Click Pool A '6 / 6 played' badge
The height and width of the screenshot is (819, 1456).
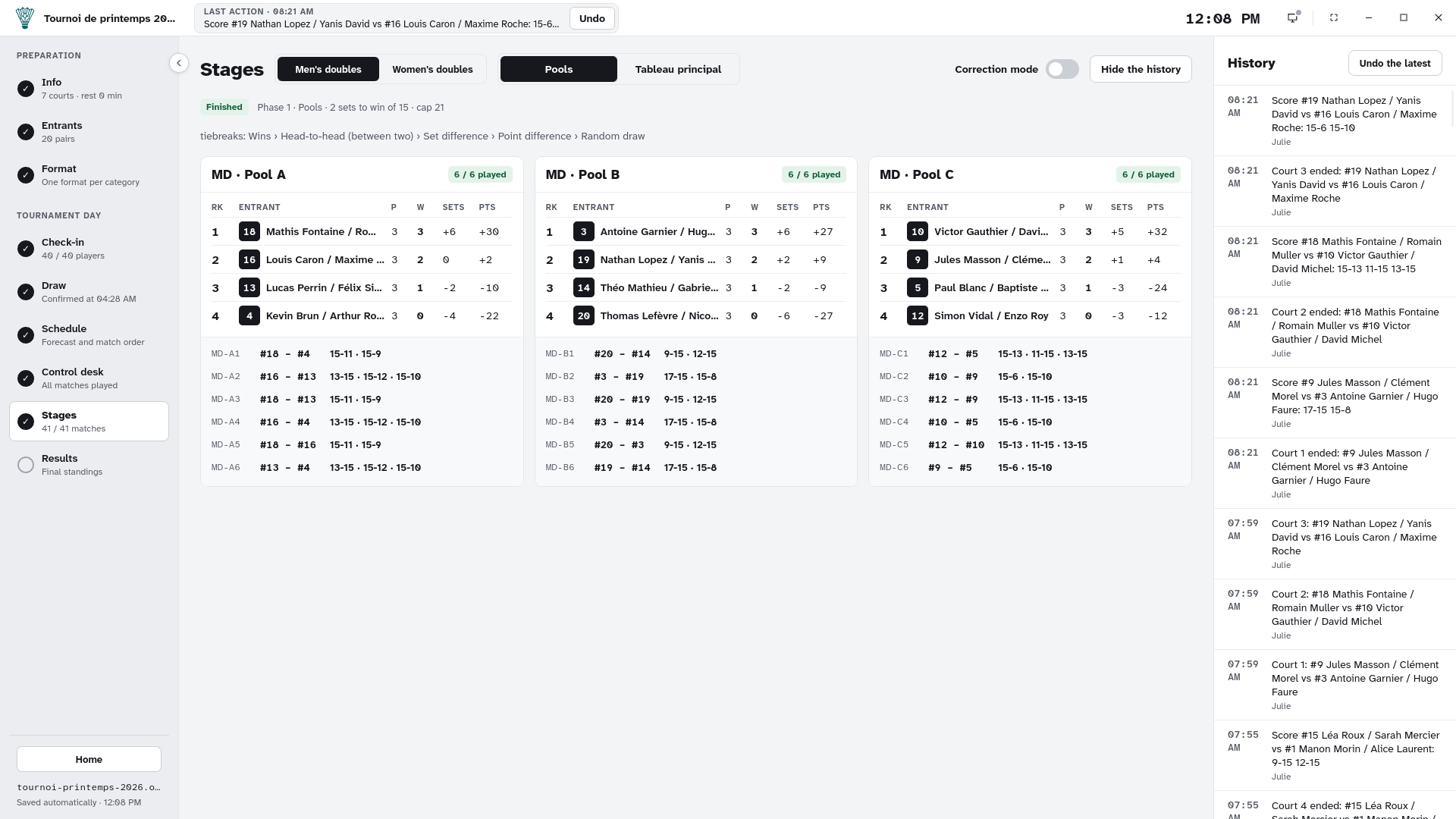pos(480,174)
